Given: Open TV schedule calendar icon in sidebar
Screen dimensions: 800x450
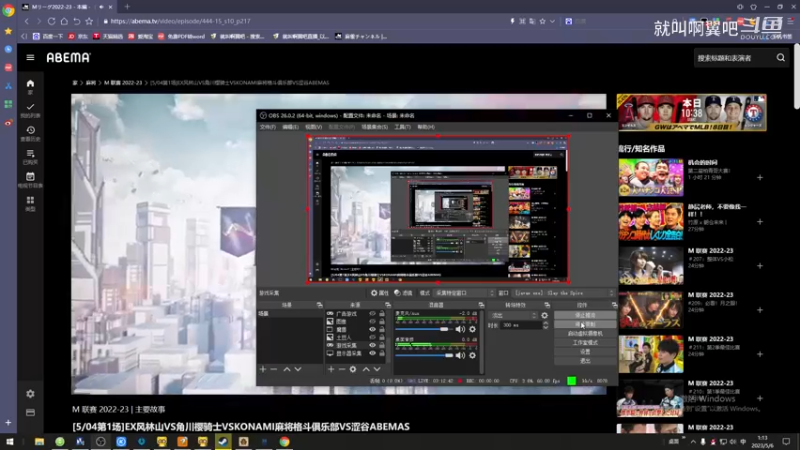Looking at the screenshot, I should 30,177.
